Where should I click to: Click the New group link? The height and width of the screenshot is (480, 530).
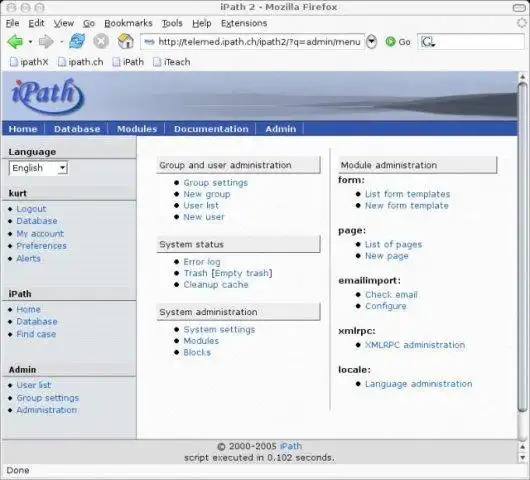coord(207,194)
